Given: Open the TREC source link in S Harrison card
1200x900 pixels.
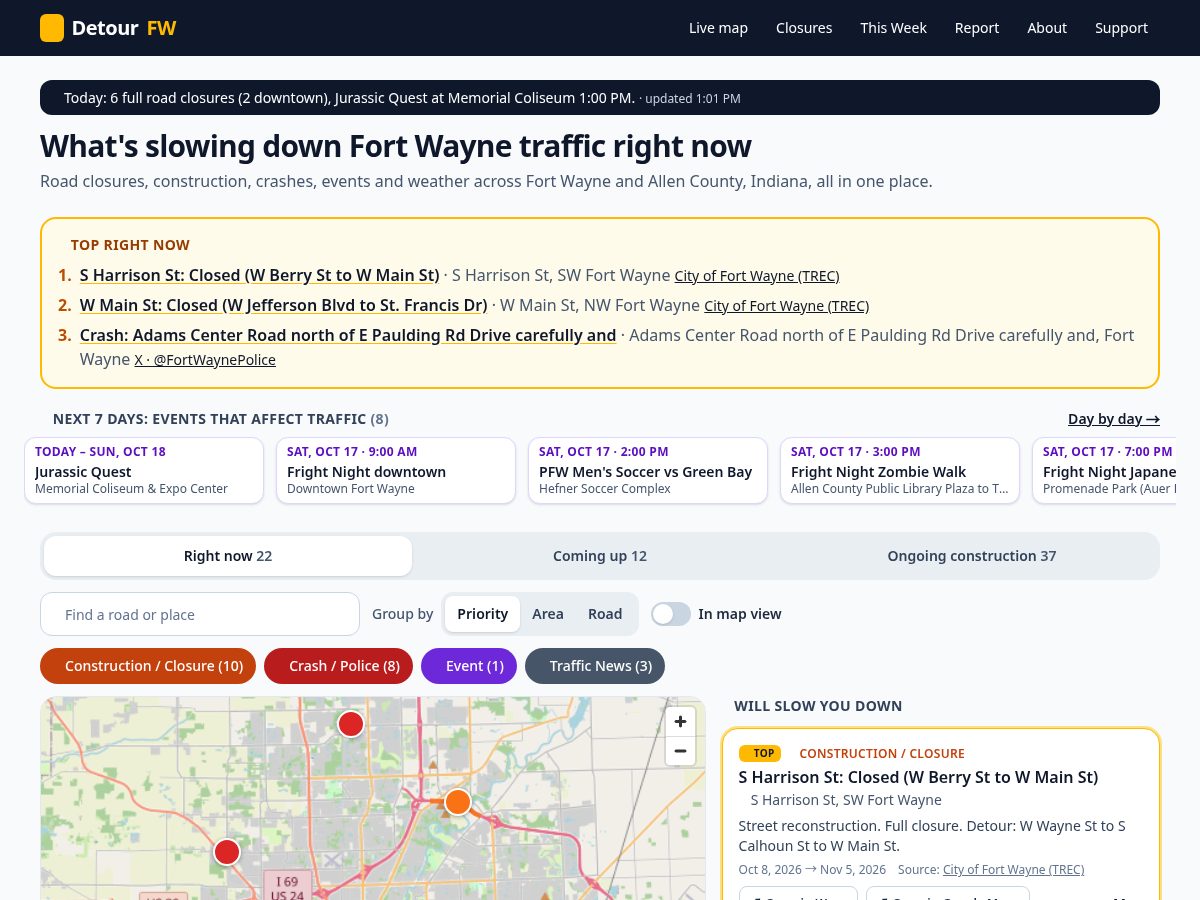Looking at the screenshot, I should [1013, 870].
